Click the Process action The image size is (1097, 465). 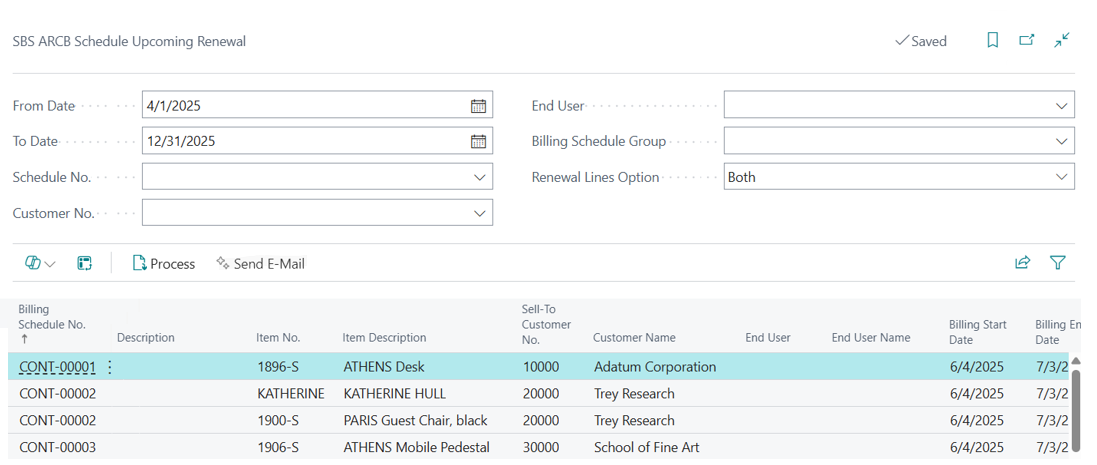pos(164,264)
